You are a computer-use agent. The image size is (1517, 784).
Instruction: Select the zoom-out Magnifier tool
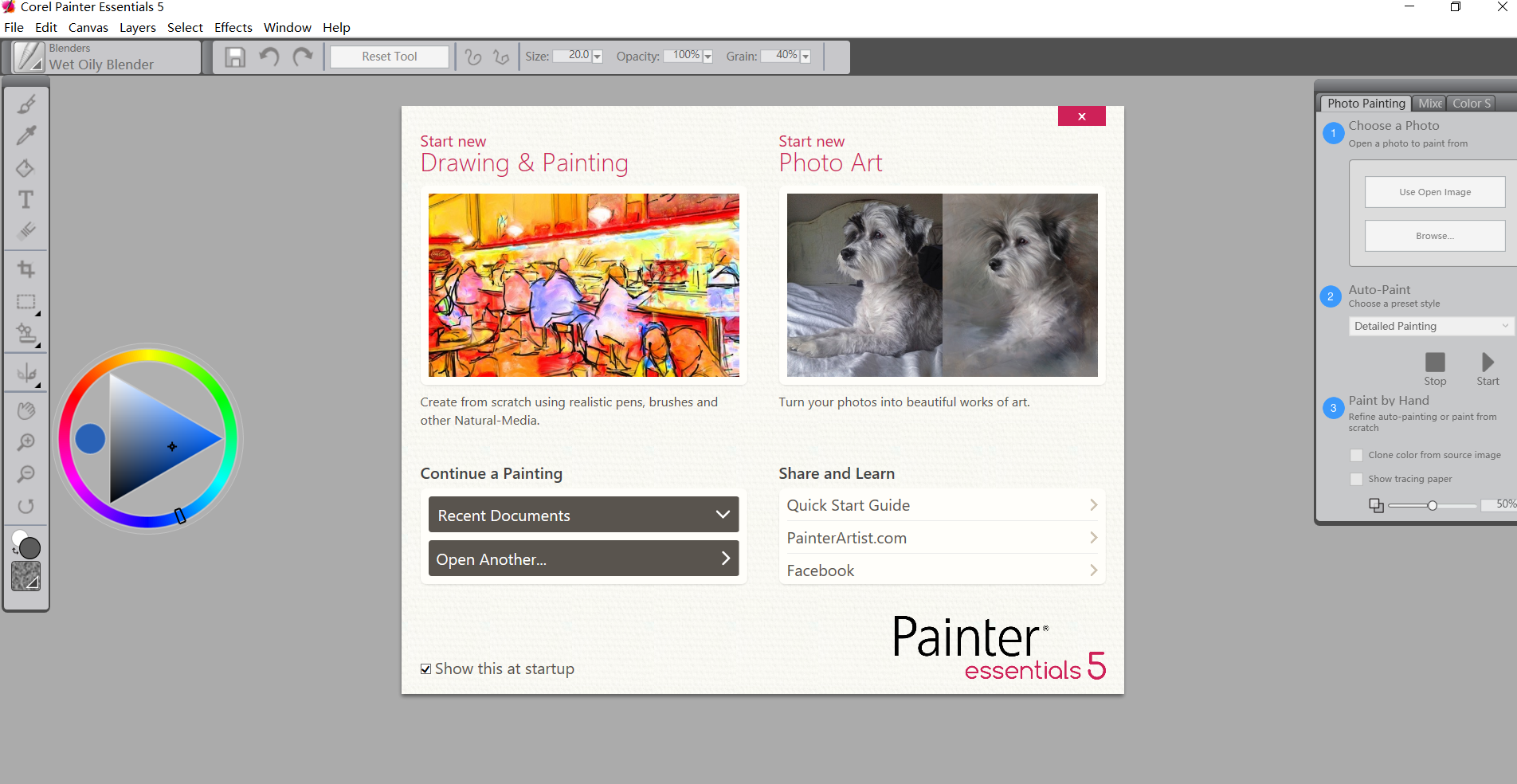coord(26,474)
